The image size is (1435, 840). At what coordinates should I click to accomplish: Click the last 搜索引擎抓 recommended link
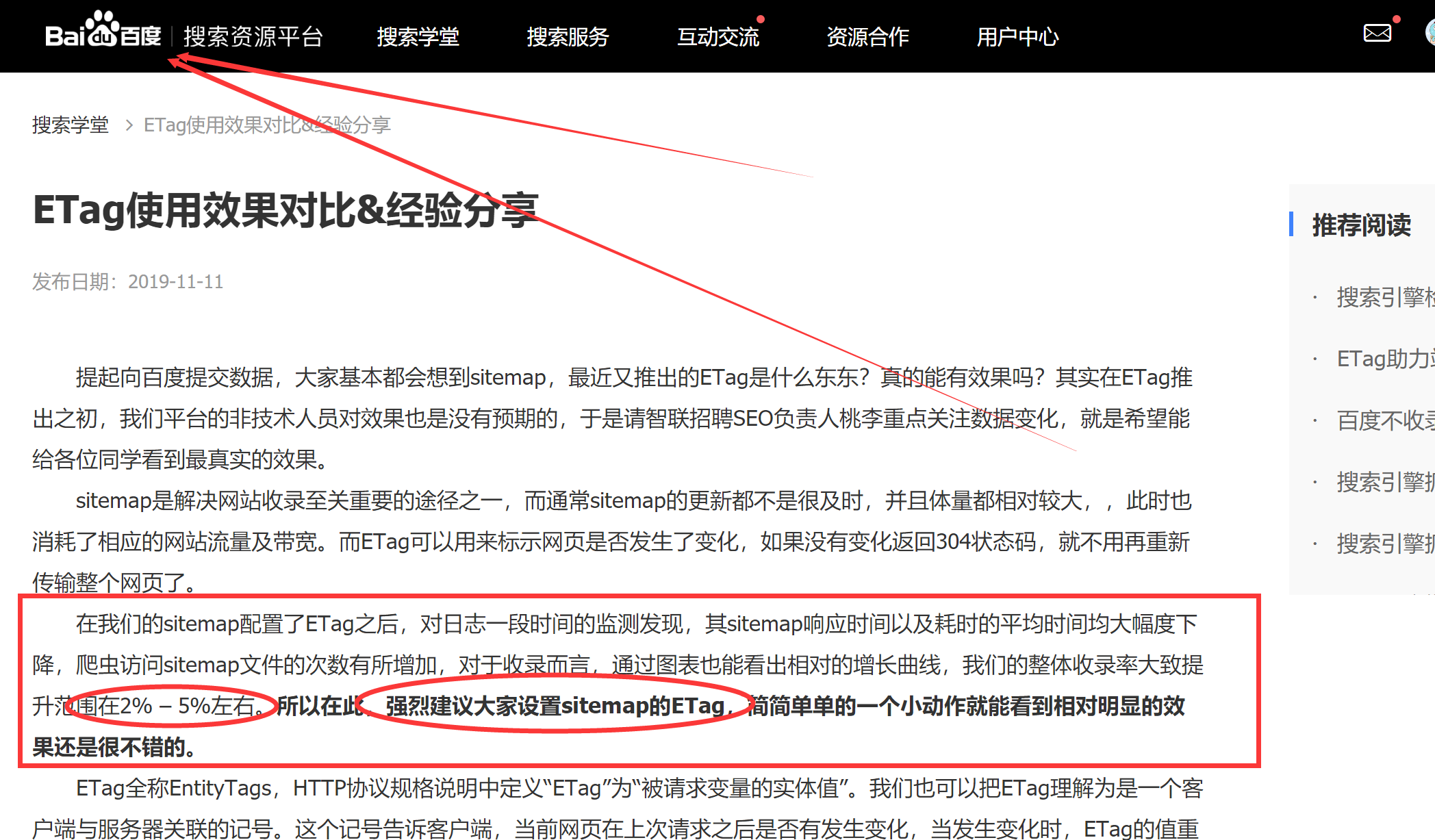click(x=1384, y=544)
